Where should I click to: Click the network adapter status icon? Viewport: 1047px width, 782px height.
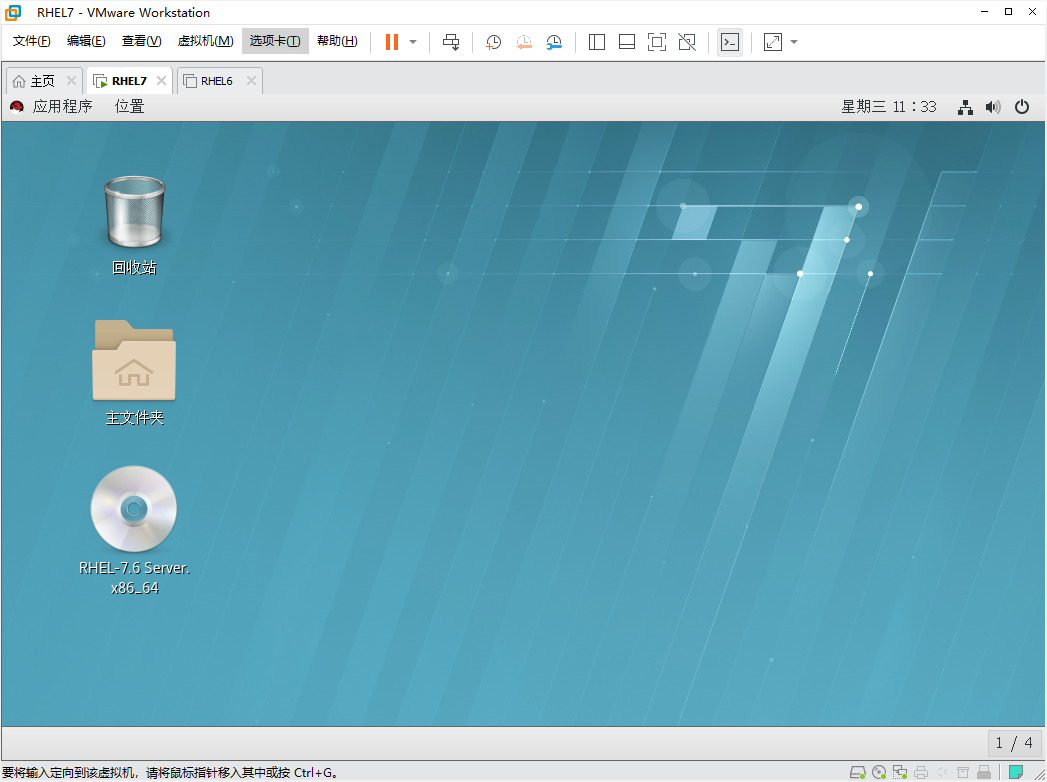(900, 773)
